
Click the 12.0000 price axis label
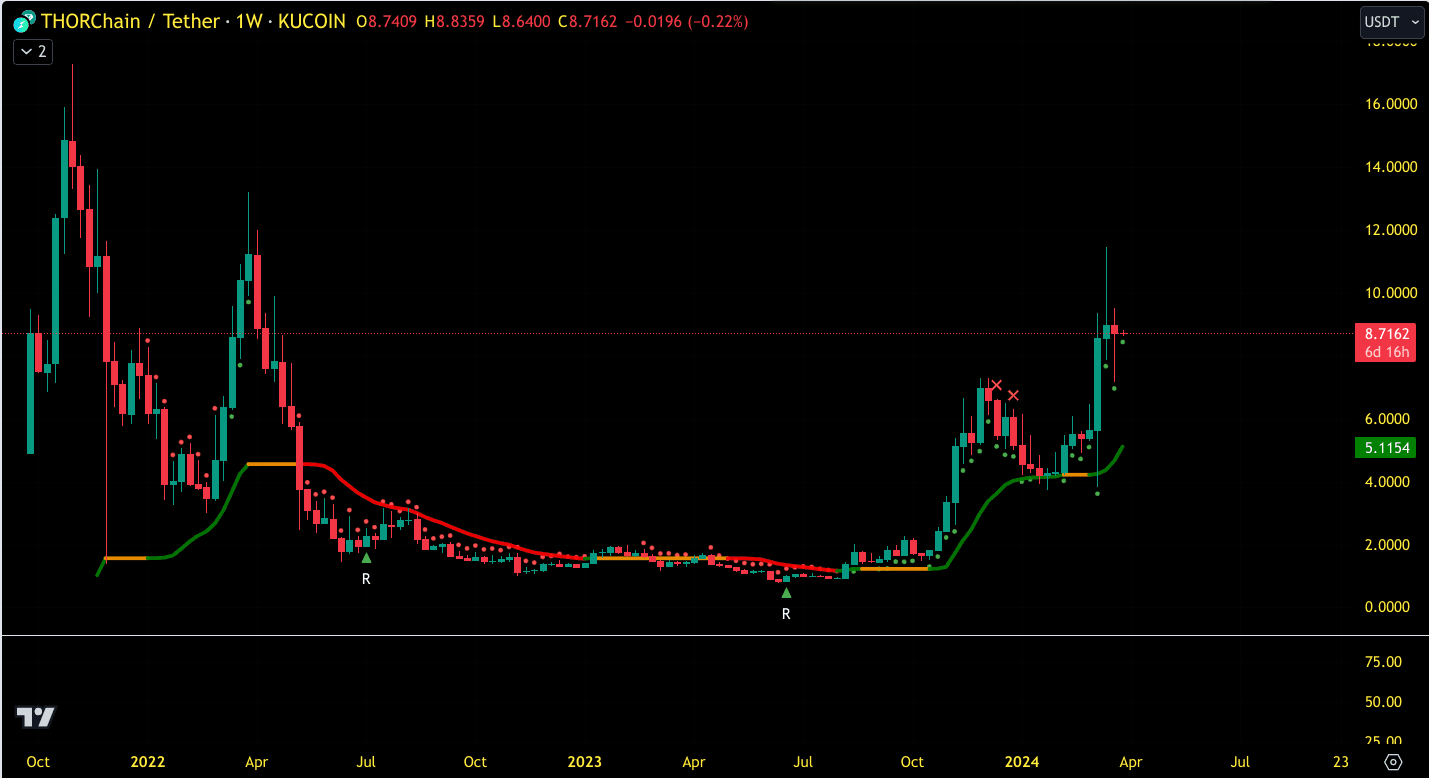tap(1391, 230)
